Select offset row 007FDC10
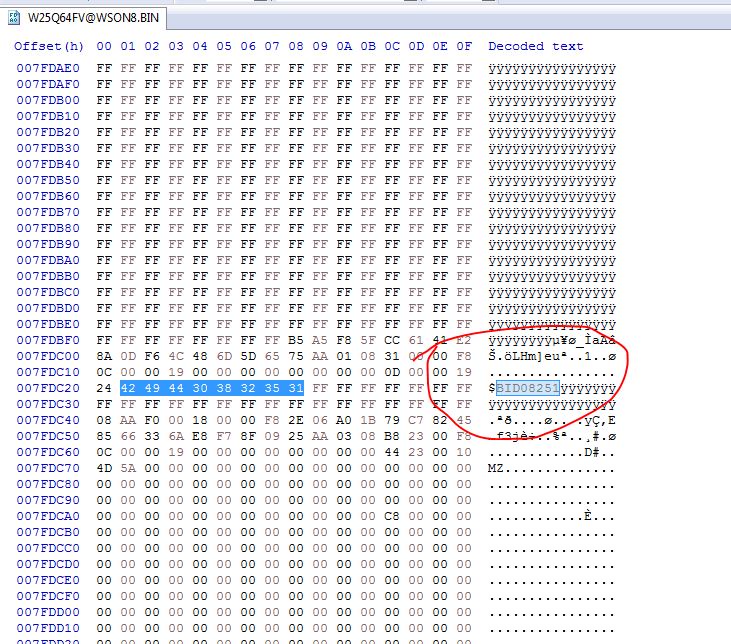Image resolution: width=731 pixels, height=644 pixels. tap(48, 372)
